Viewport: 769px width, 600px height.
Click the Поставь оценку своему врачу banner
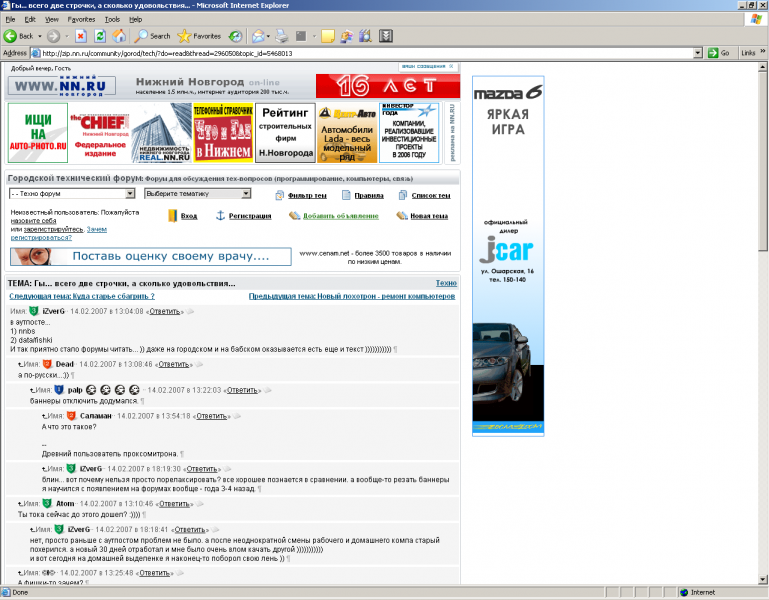151,256
